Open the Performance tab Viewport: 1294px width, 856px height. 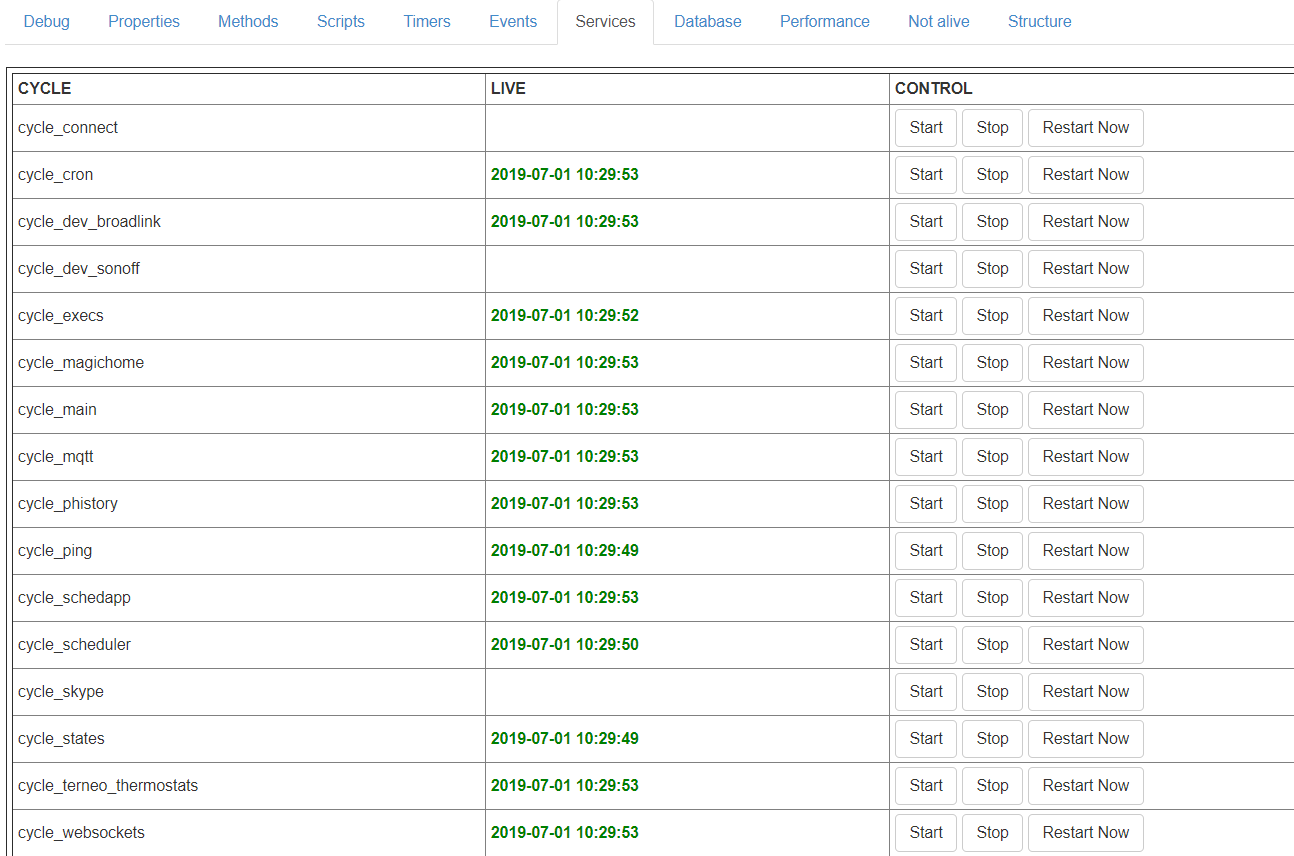coord(825,21)
